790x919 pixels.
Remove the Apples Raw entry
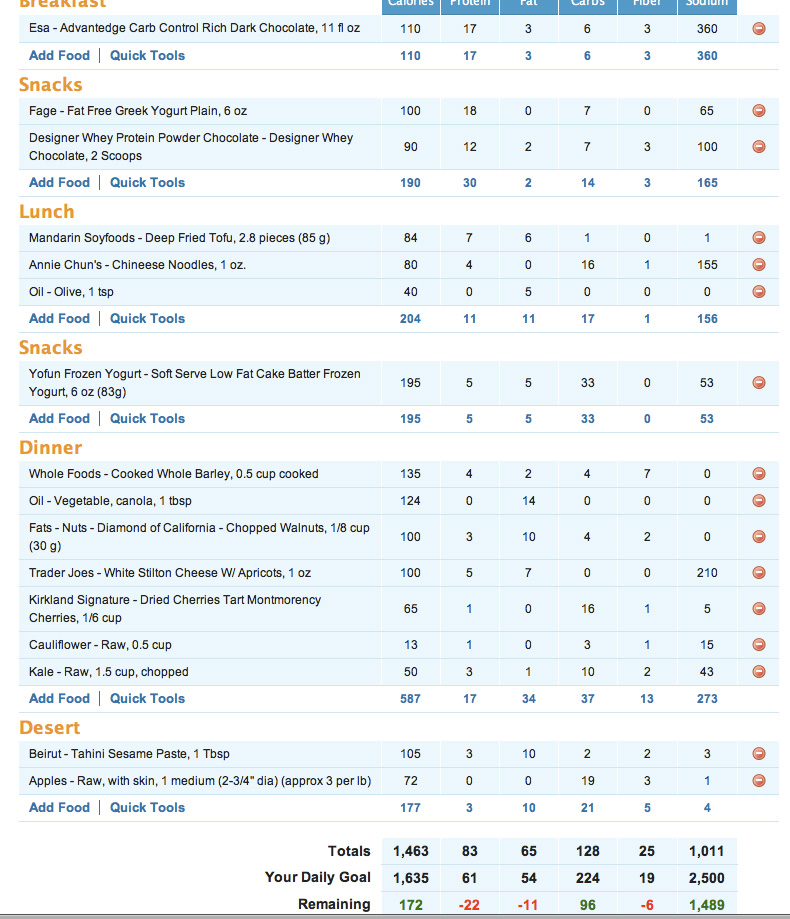(x=758, y=780)
